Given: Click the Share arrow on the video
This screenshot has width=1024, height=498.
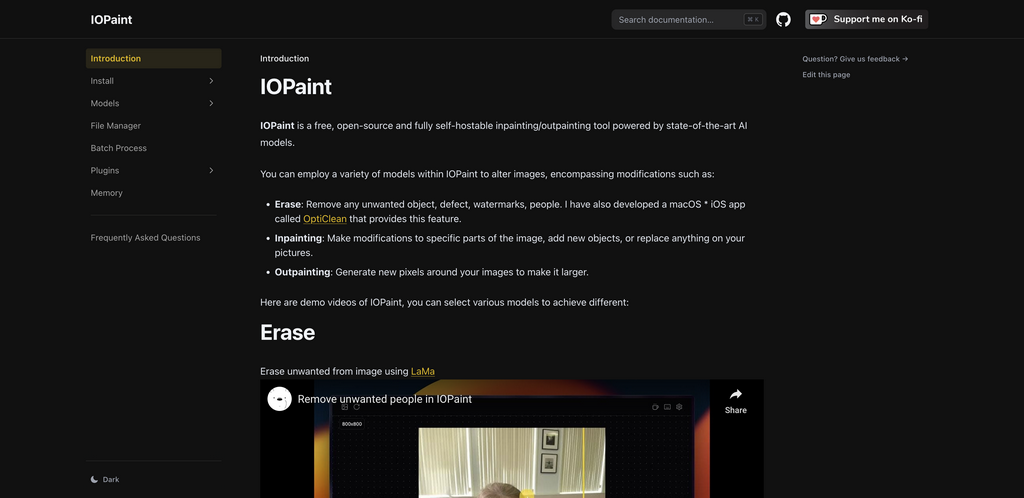Looking at the screenshot, I should click(735, 394).
